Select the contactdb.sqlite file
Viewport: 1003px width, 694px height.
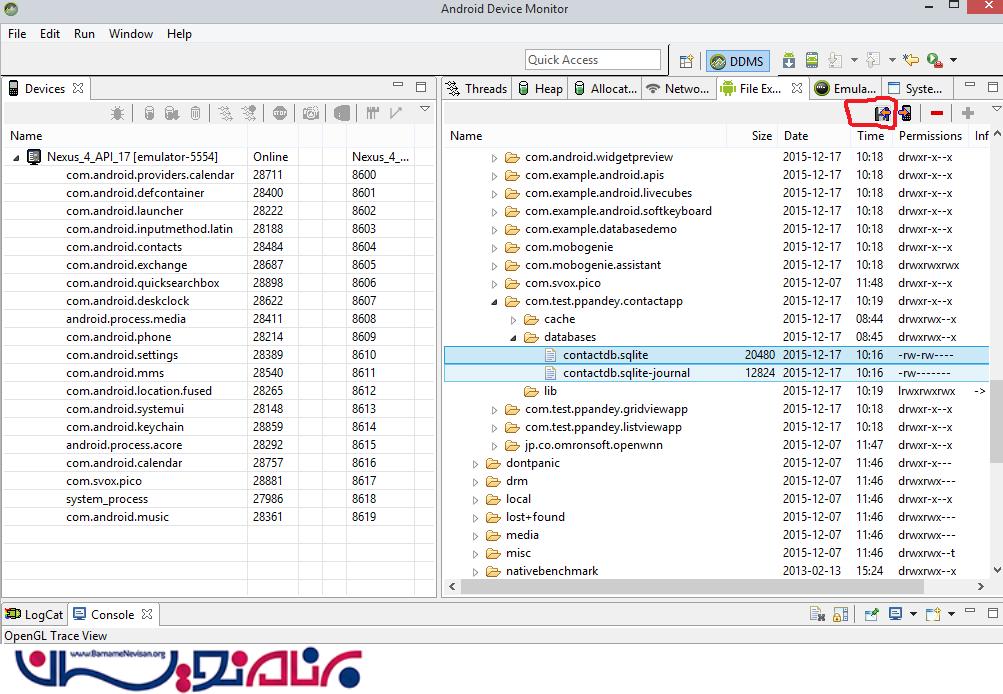[x=605, y=355]
